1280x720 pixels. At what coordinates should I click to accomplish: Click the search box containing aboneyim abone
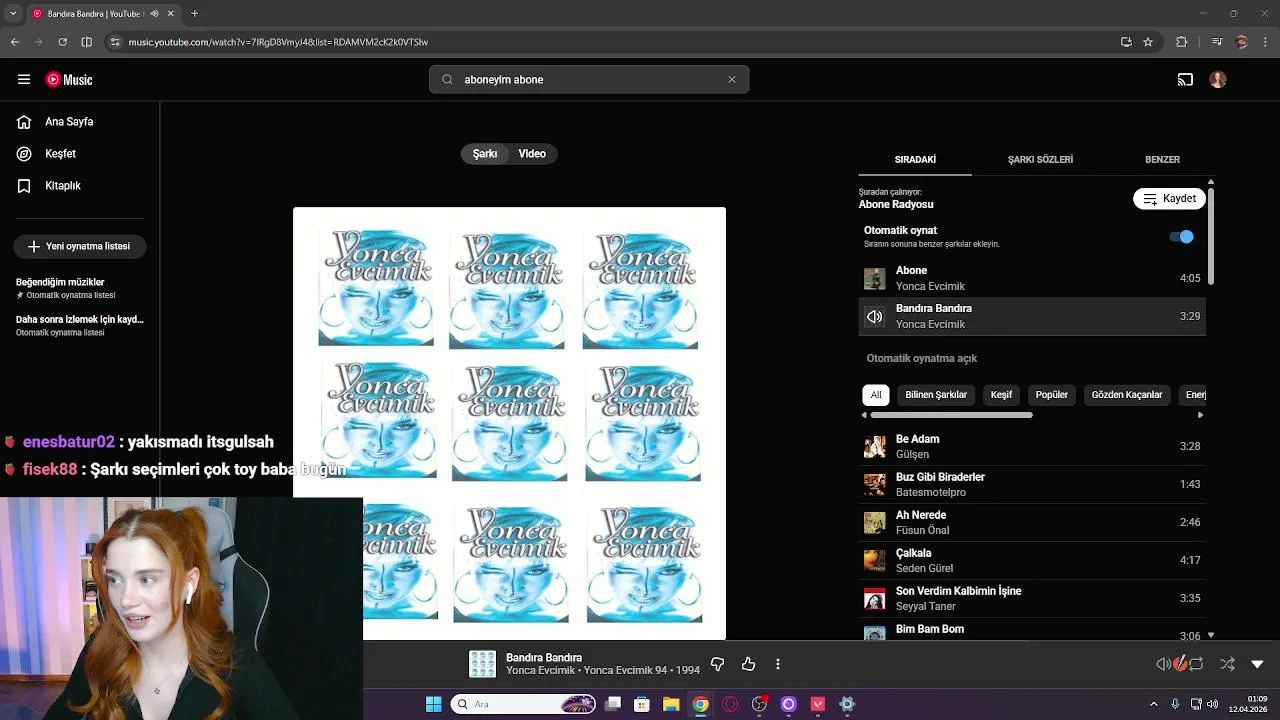pos(590,80)
